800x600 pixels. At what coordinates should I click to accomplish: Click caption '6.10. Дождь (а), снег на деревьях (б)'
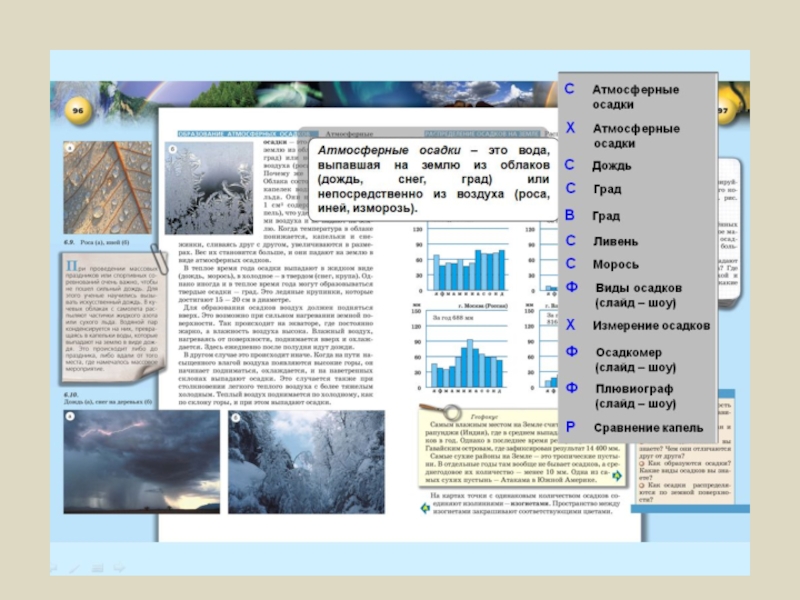108,398
